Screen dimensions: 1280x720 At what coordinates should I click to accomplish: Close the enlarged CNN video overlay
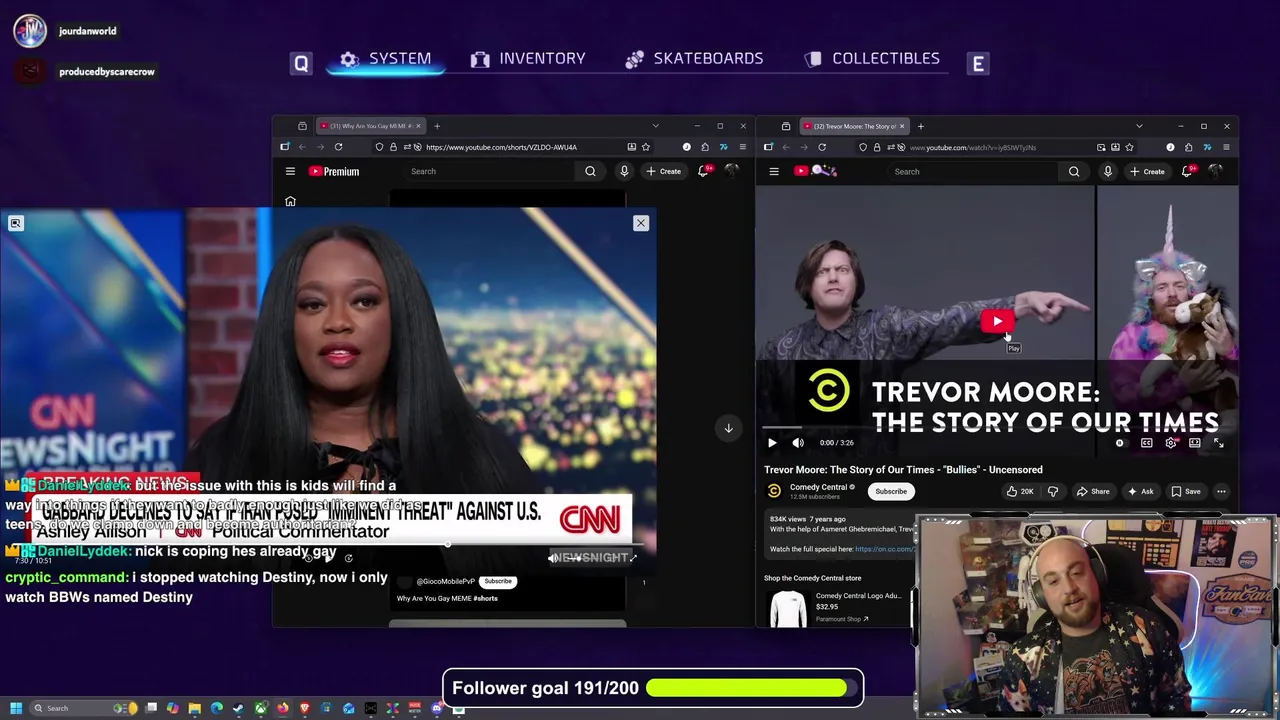click(x=641, y=223)
